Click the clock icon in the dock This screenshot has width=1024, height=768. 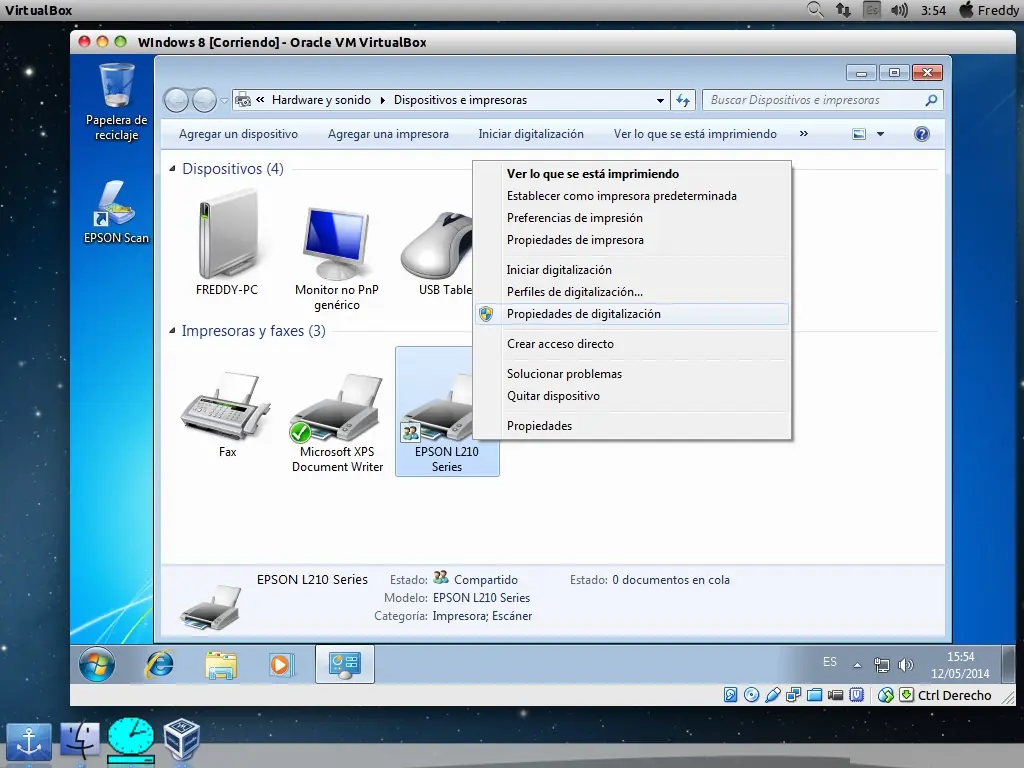tap(131, 740)
